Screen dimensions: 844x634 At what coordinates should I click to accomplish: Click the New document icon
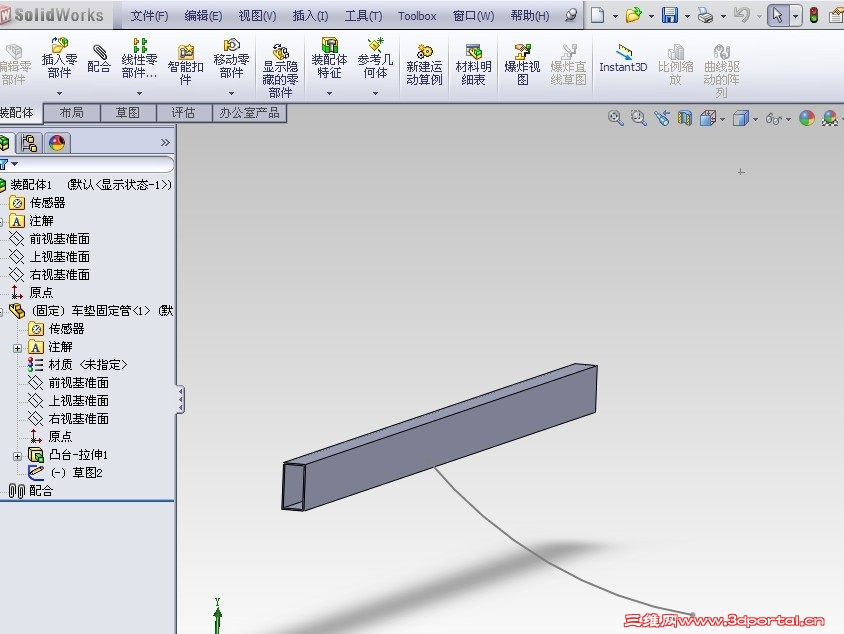point(597,15)
